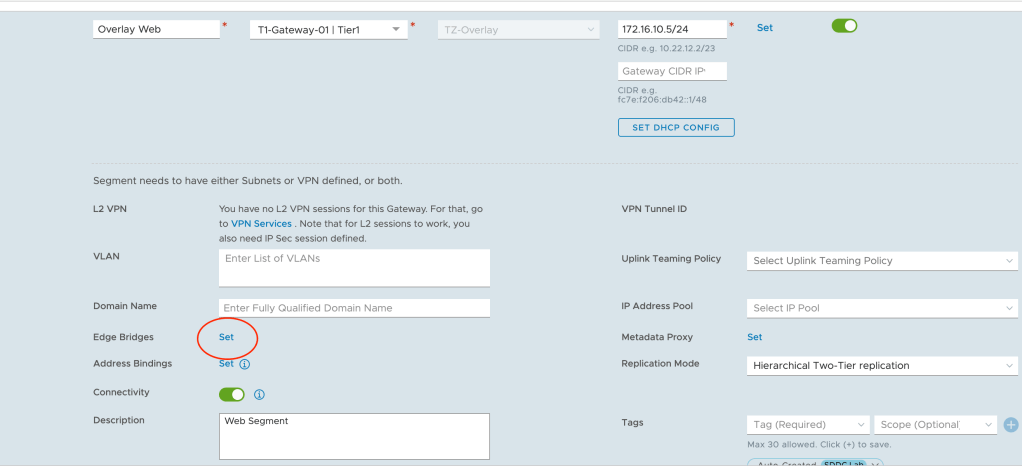The image size is (1022, 466).
Task: Open the T1-Gateway-01 connected gateway dropdown
Action: coord(328,30)
